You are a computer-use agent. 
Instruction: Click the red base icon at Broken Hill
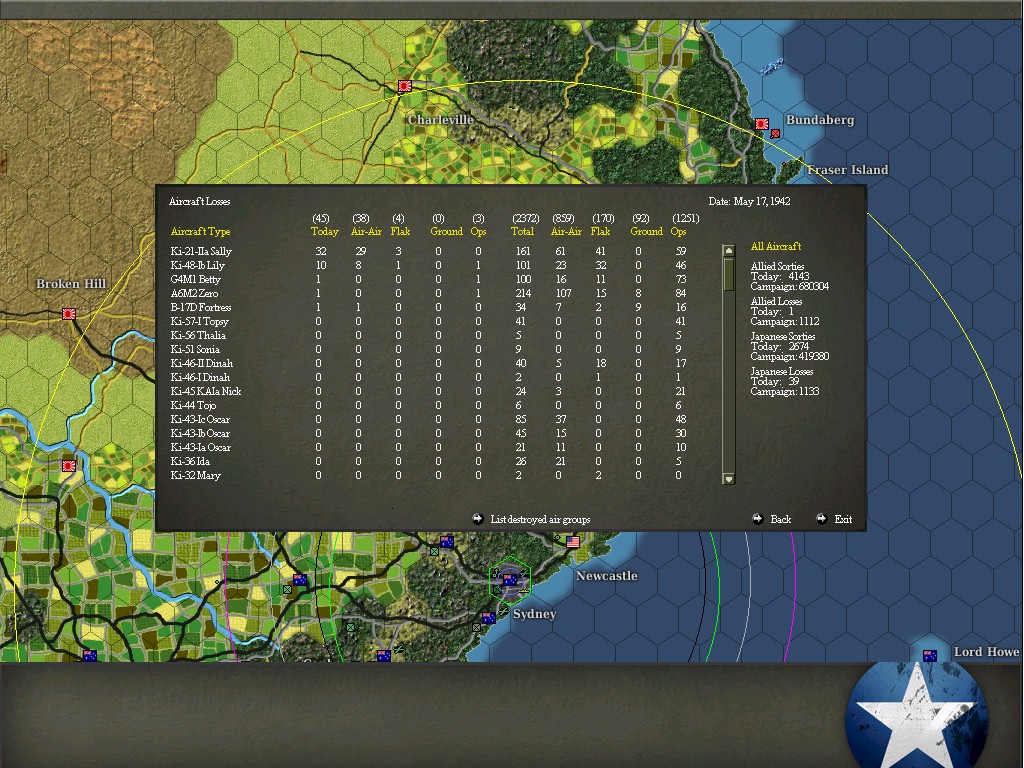click(67, 313)
